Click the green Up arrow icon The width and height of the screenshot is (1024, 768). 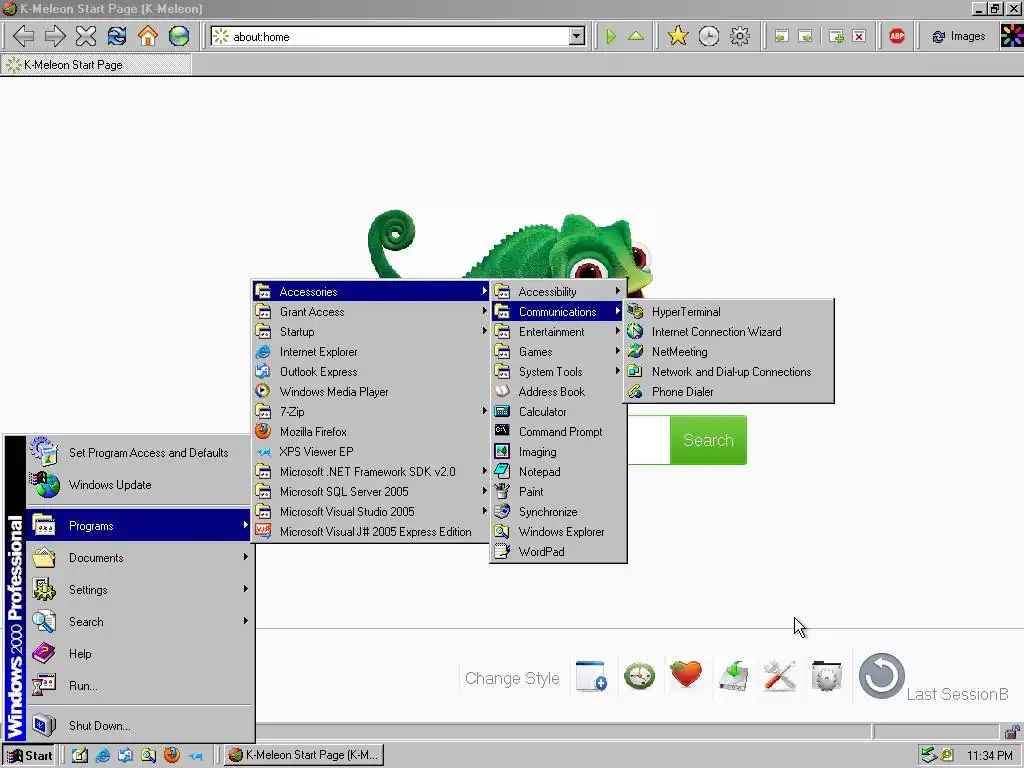(636, 36)
